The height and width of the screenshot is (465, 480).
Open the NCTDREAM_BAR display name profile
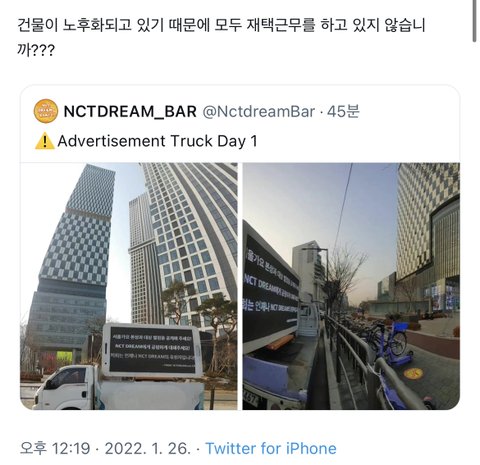pos(130,111)
